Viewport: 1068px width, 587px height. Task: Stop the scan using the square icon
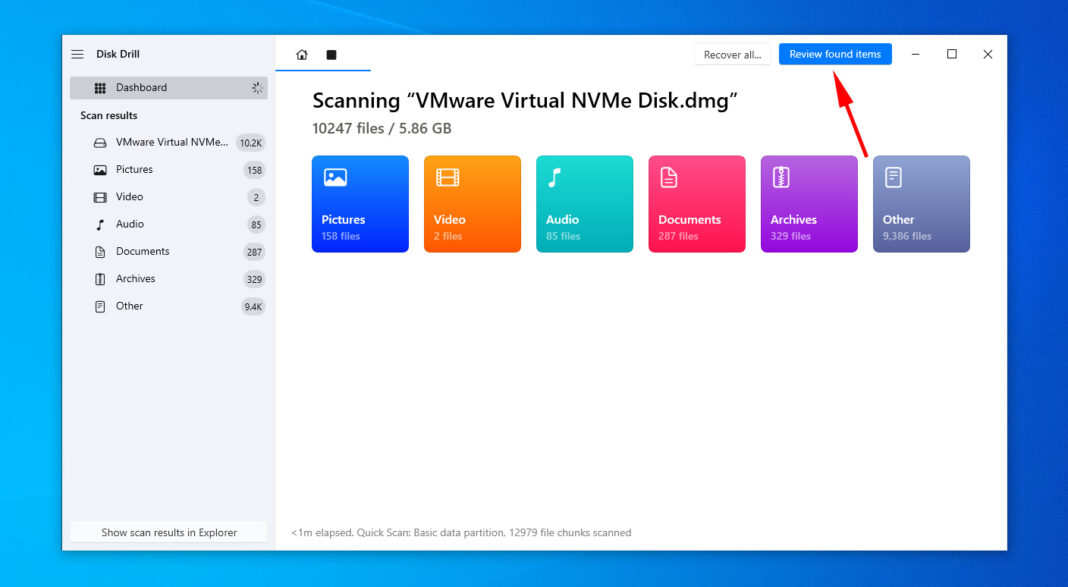tap(330, 55)
